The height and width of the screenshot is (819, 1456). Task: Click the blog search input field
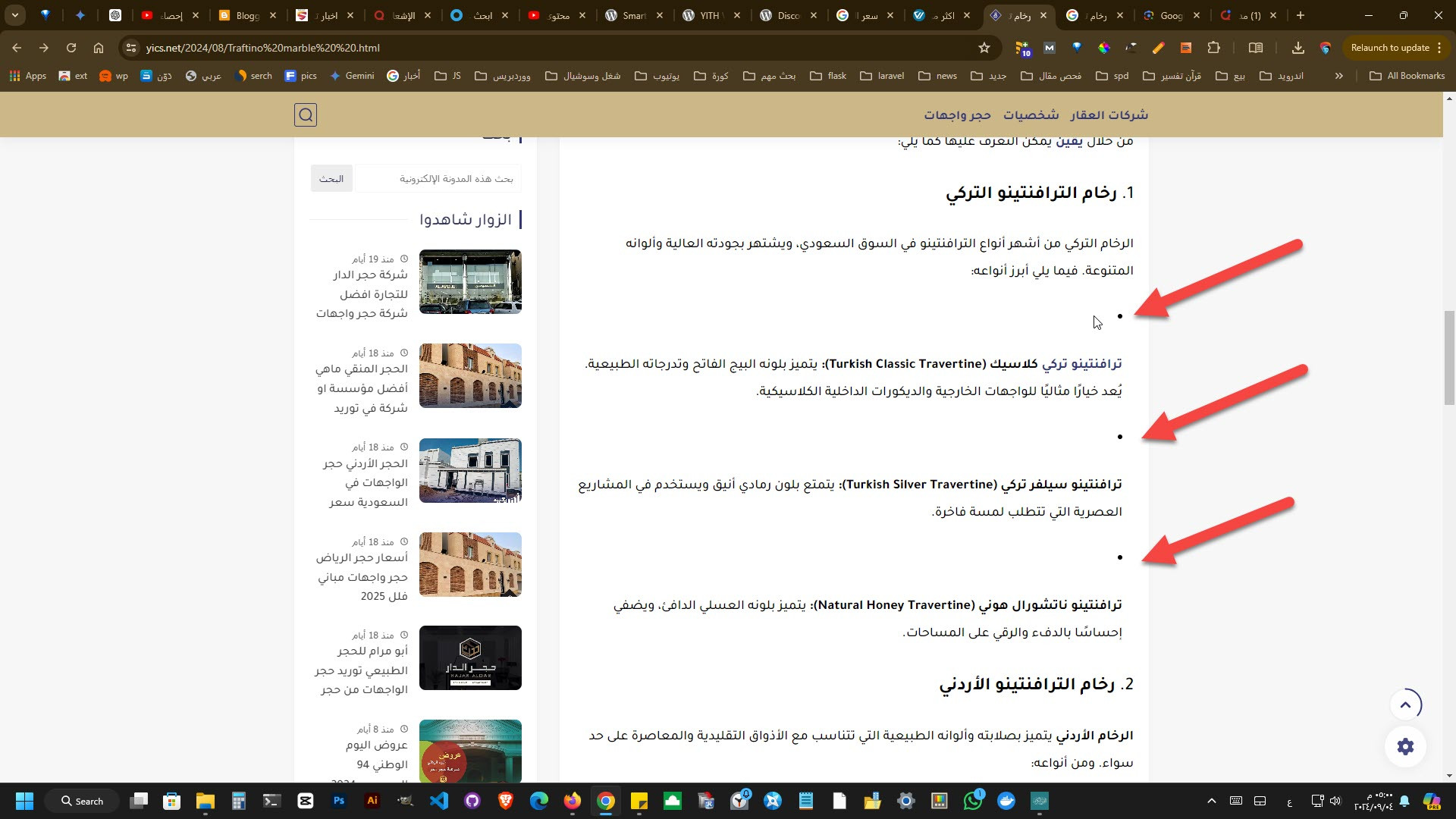438,179
